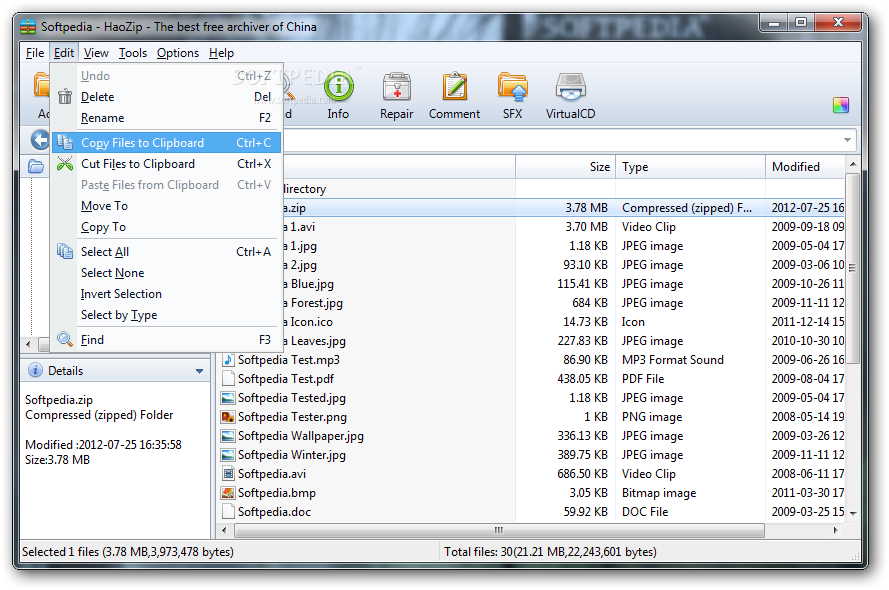
Task: Open the Tools menu
Action: tap(133, 53)
